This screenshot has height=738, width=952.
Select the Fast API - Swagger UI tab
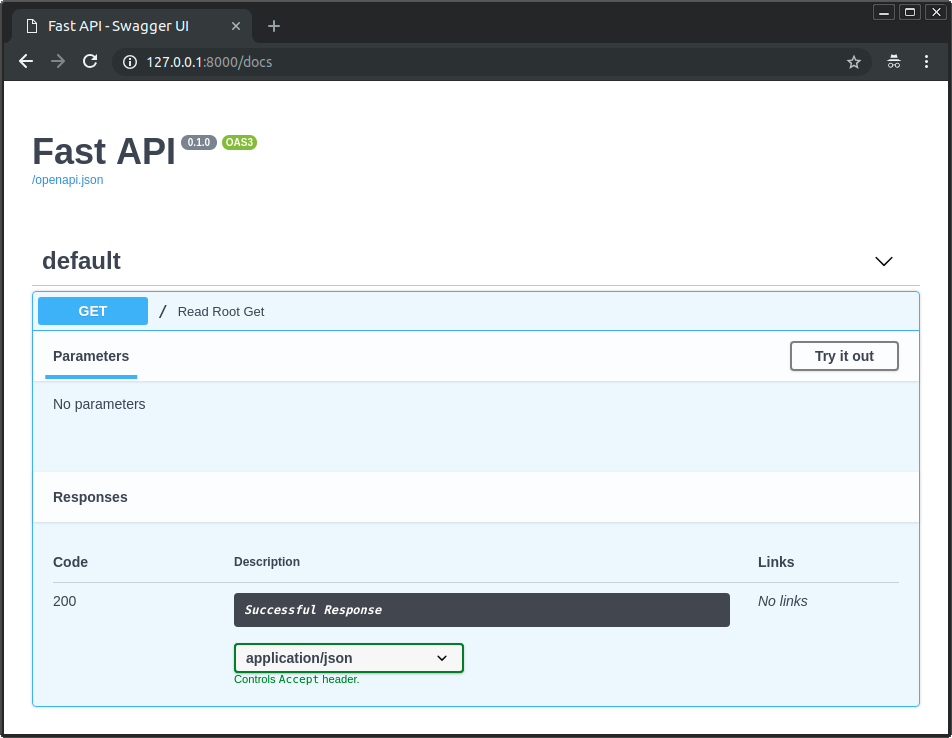pyautogui.click(x=118, y=26)
